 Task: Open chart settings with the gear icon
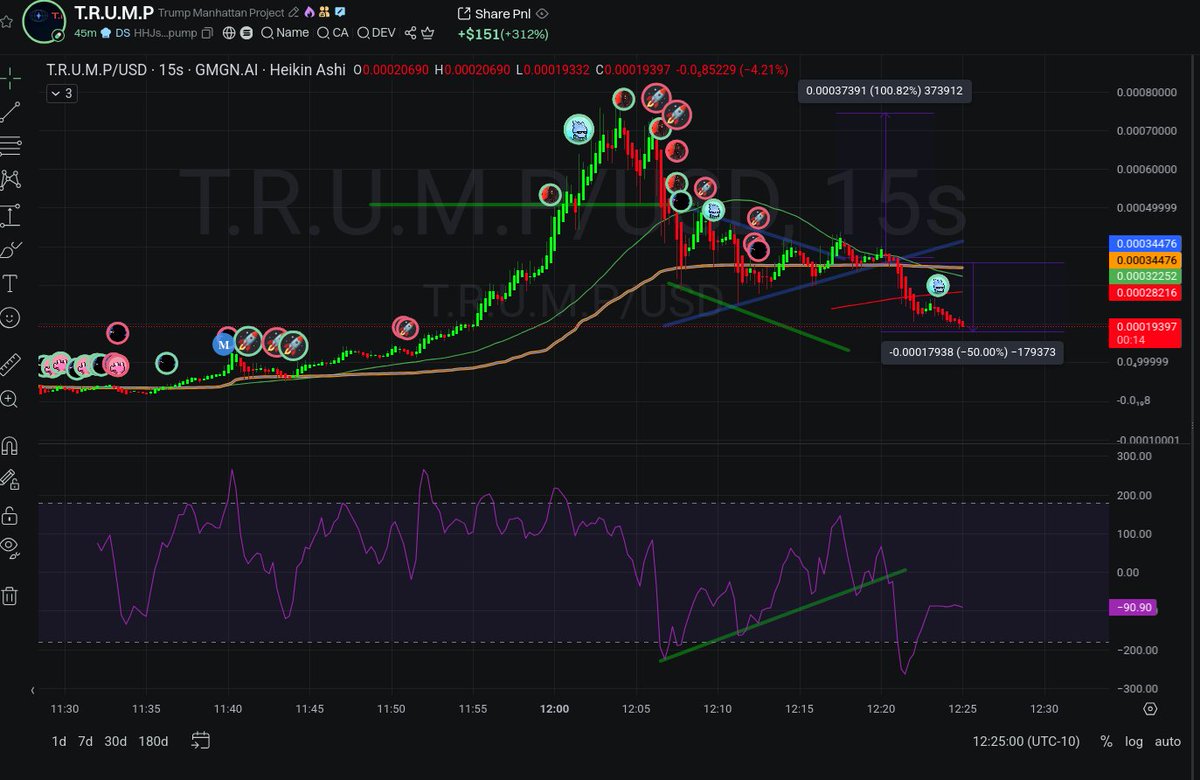[1150, 709]
